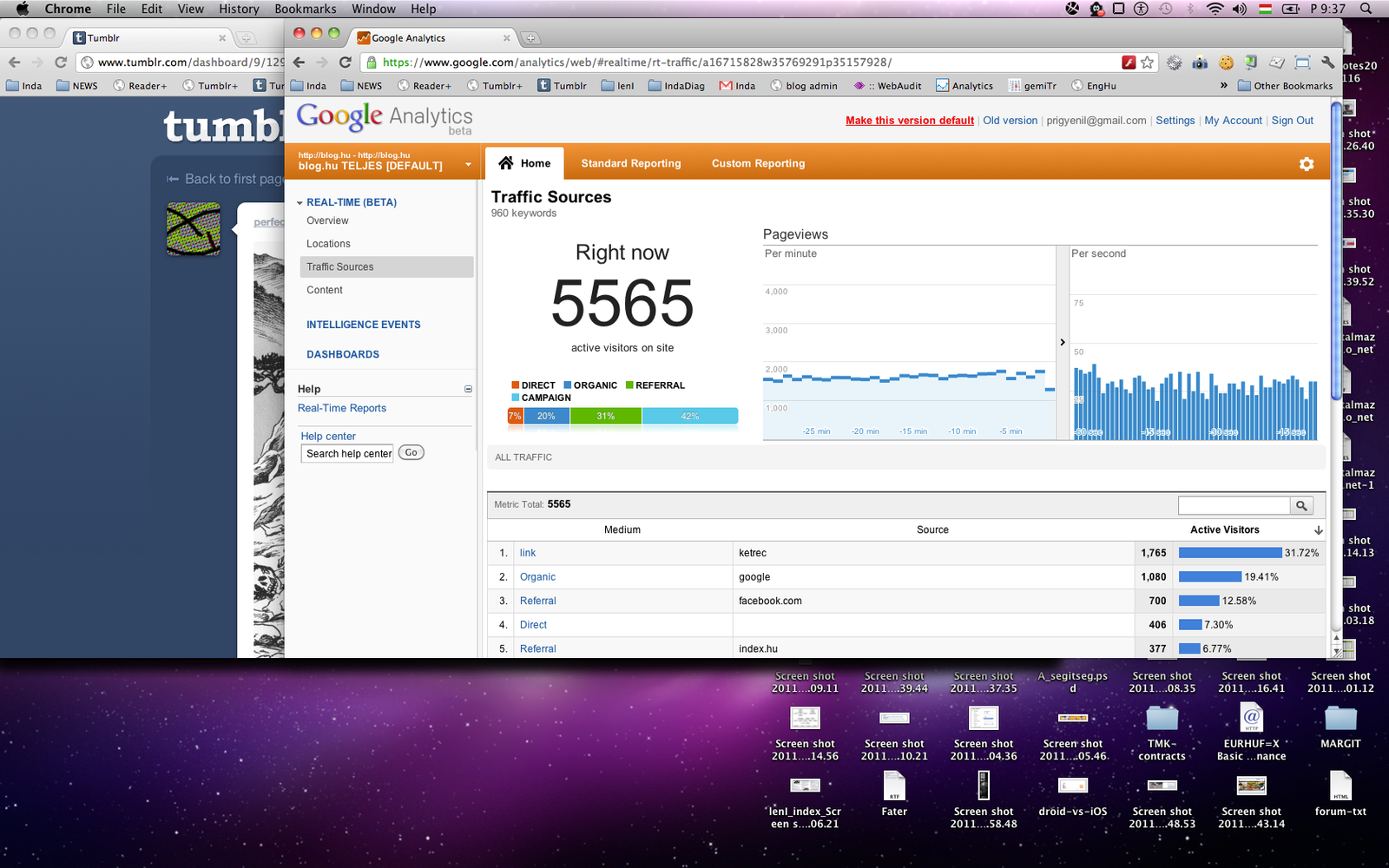Open Real-Time Reports help link
The image size is (1389, 868).
tap(342, 408)
